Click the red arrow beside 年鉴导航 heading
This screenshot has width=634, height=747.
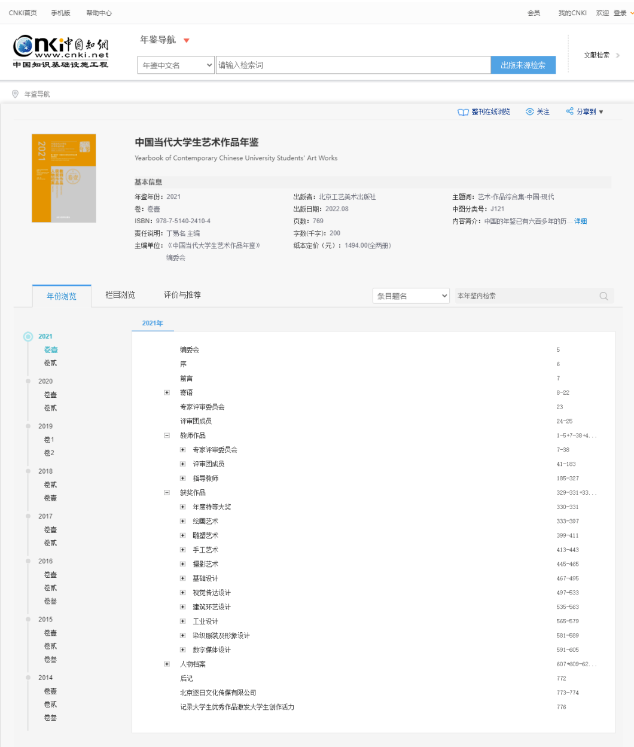point(186,40)
